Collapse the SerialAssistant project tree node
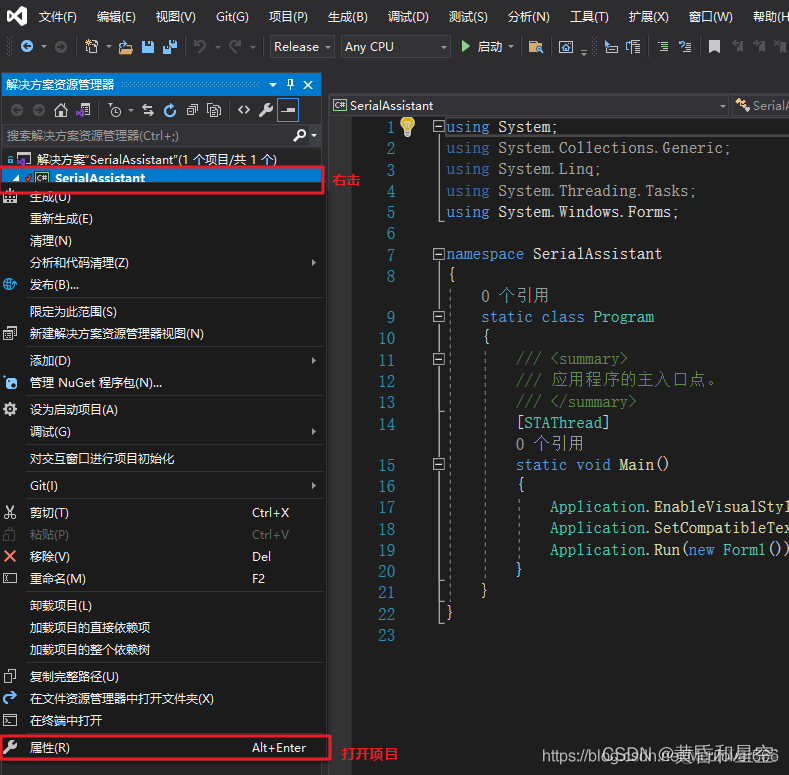This screenshot has width=789, height=775. [x=15, y=178]
